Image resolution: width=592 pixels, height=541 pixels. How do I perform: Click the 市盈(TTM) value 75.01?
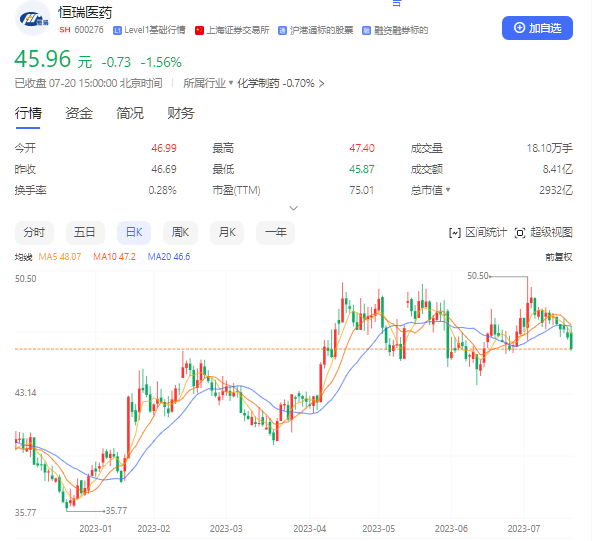(362, 190)
